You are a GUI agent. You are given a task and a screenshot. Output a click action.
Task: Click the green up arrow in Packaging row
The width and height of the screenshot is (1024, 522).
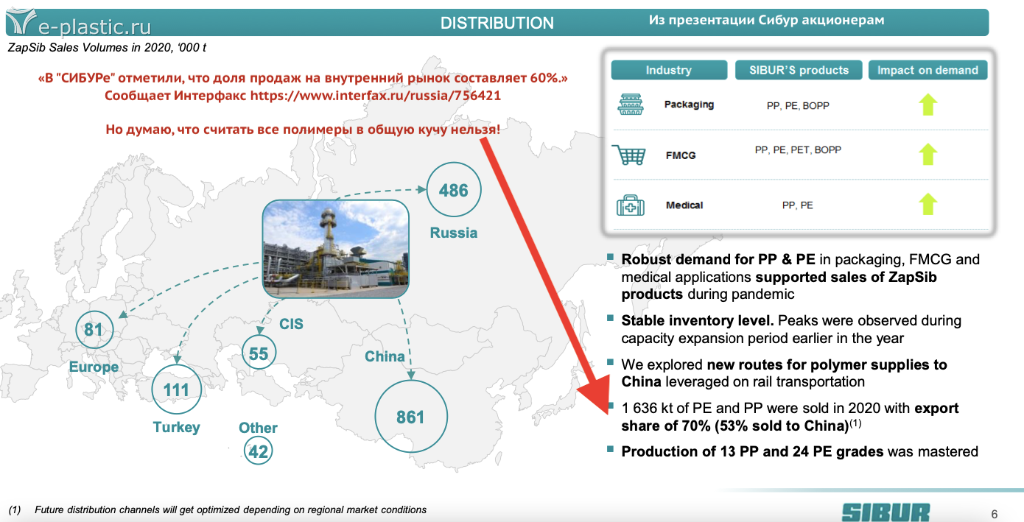(927, 104)
